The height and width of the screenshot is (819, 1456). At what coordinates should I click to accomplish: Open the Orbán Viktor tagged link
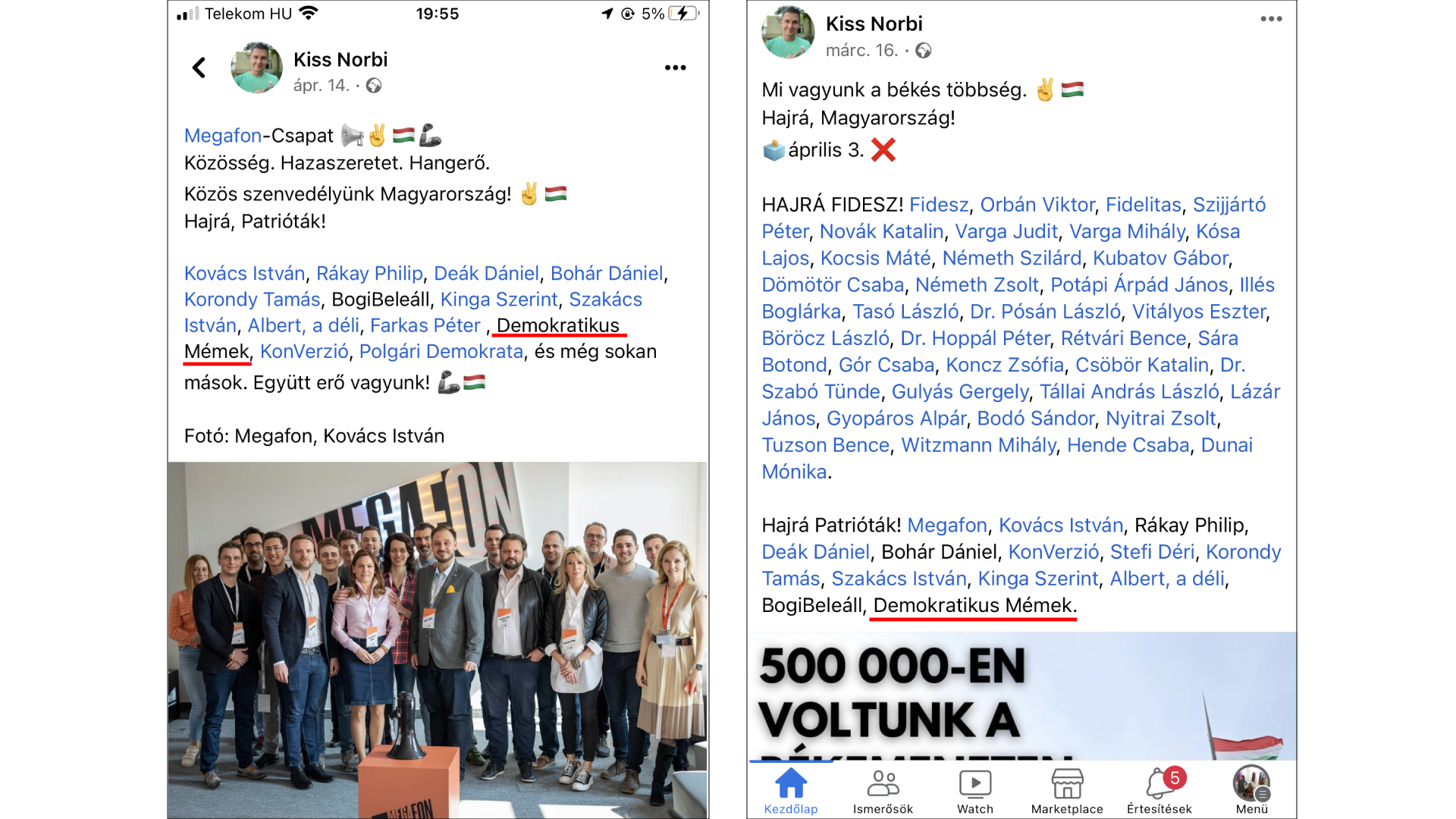[x=1037, y=205]
